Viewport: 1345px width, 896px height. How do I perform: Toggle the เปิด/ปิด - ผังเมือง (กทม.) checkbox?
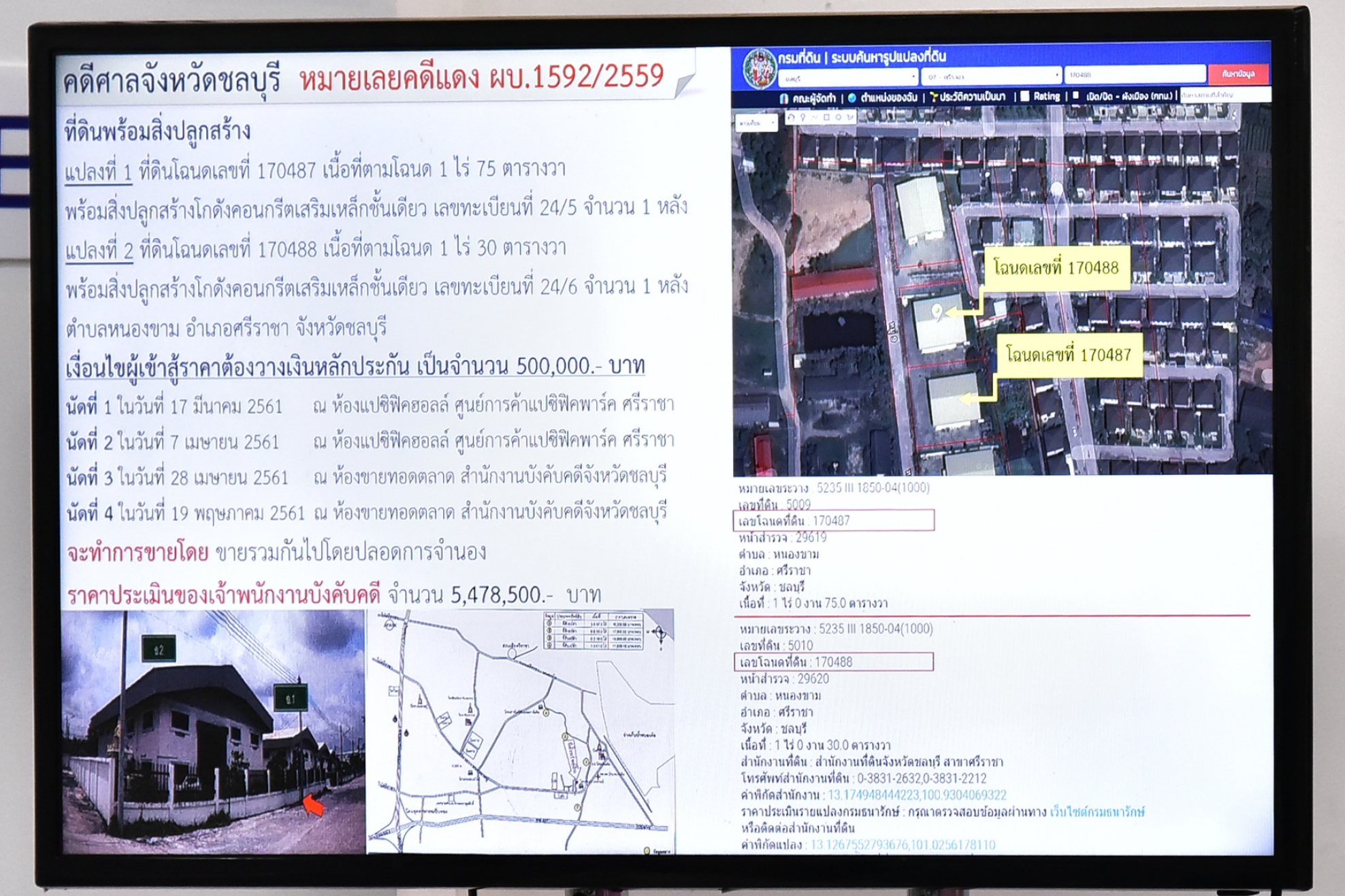(1075, 95)
